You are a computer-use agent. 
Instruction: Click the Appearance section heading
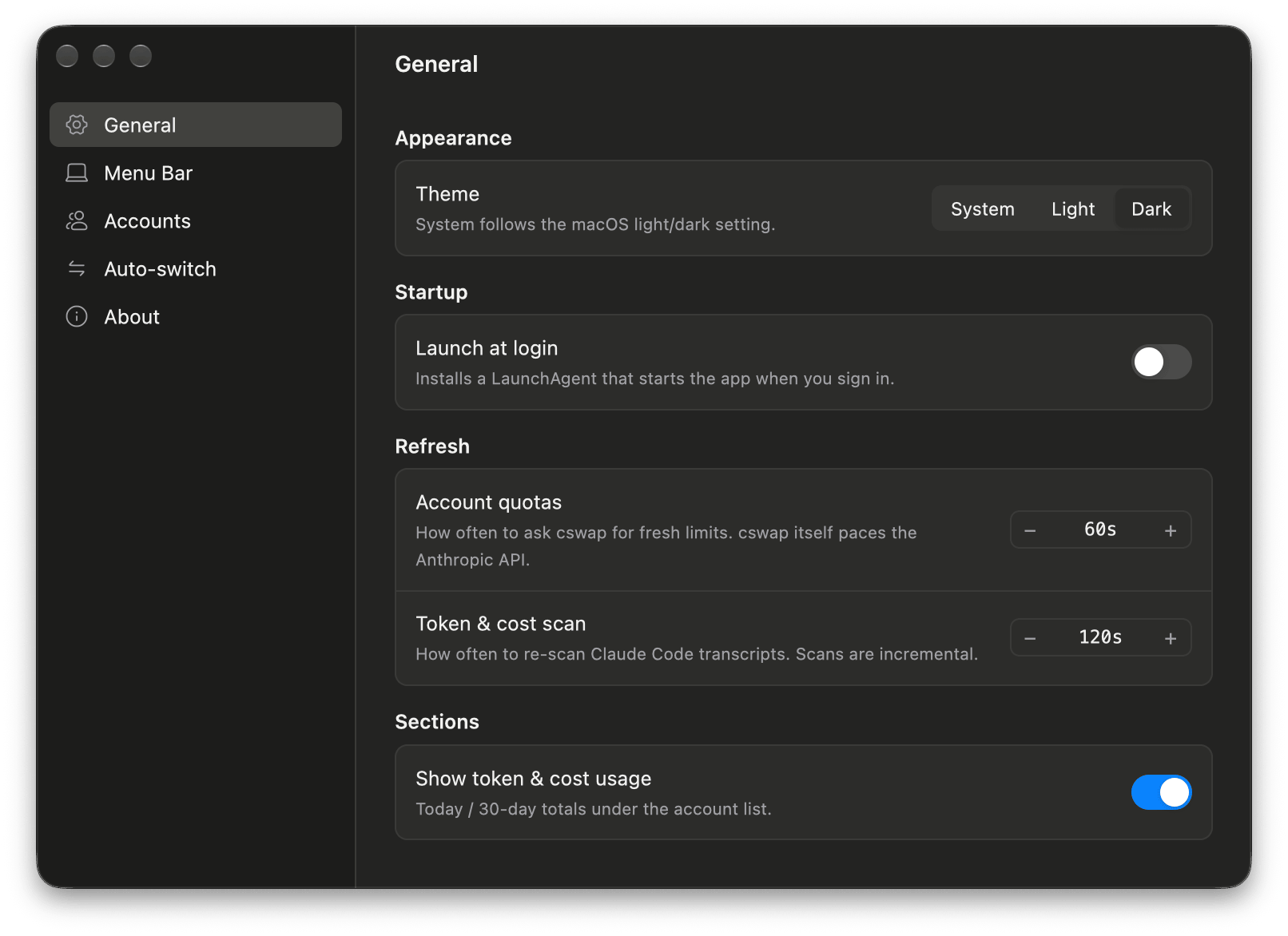tap(453, 138)
